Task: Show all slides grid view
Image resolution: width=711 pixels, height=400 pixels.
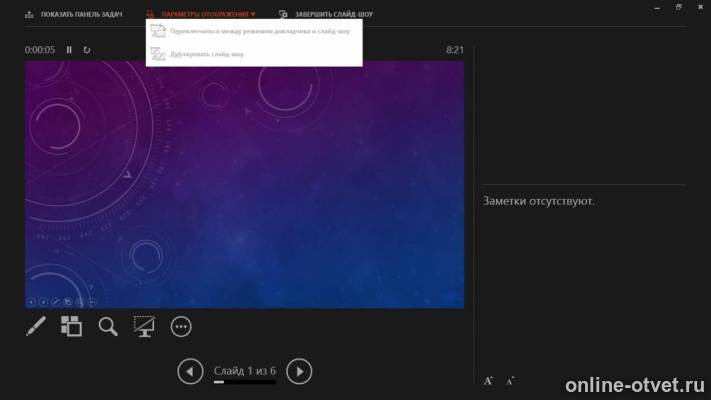Action: pos(72,326)
